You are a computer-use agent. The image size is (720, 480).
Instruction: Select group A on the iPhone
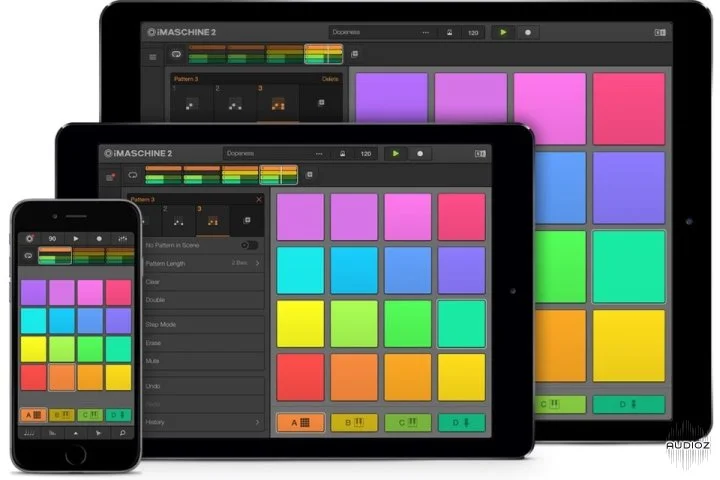click(x=34, y=415)
